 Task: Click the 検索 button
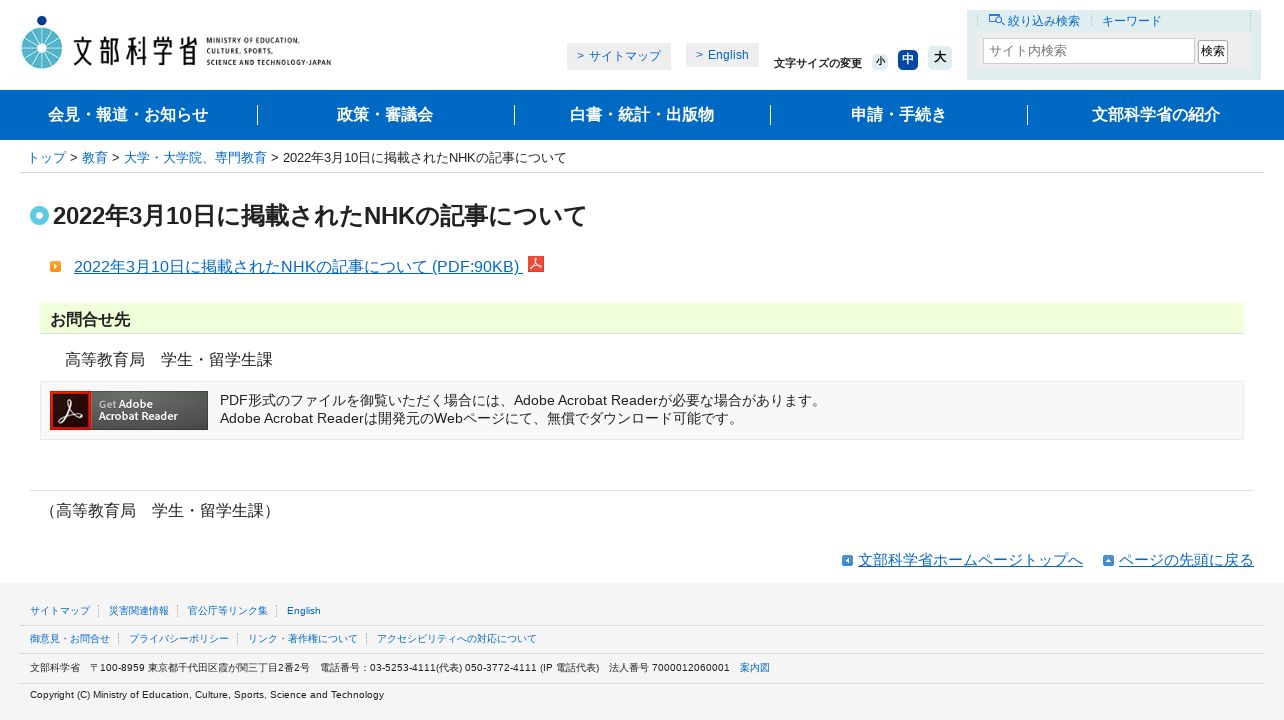point(1213,51)
